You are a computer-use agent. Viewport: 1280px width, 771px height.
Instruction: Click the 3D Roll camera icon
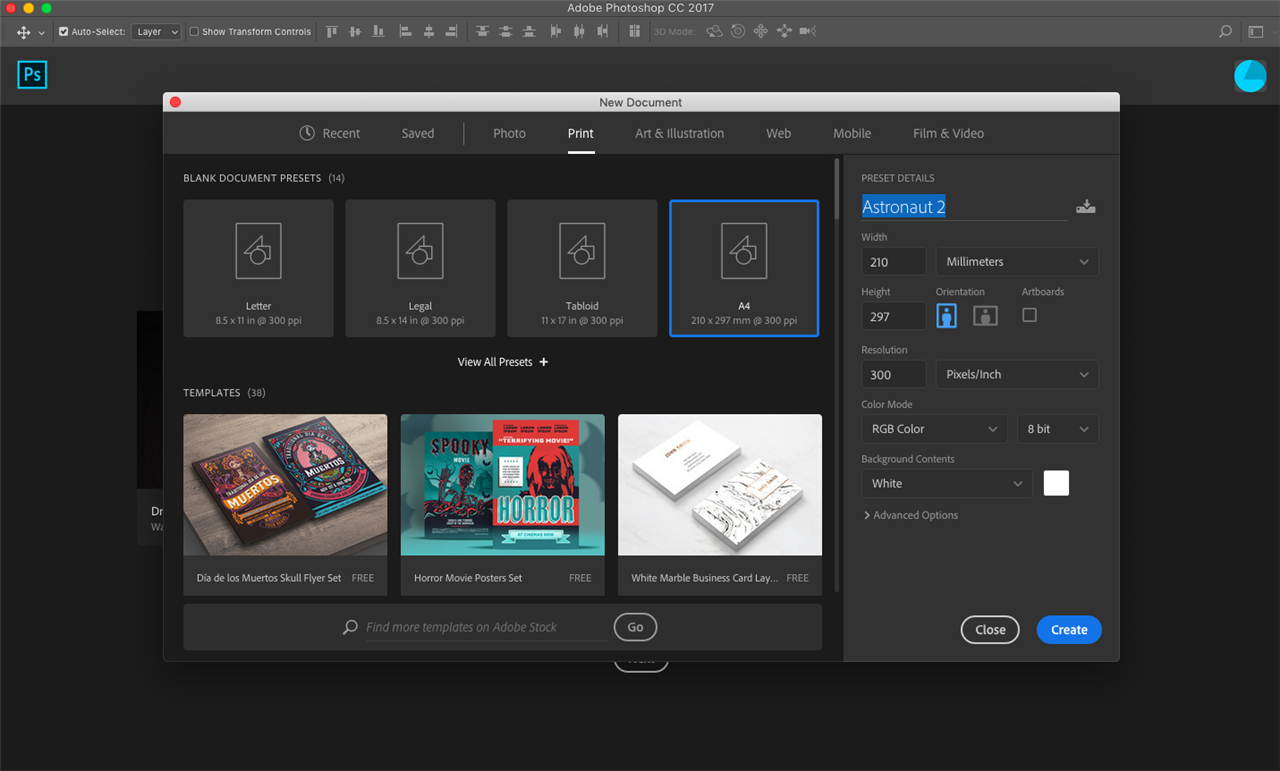pos(738,32)
